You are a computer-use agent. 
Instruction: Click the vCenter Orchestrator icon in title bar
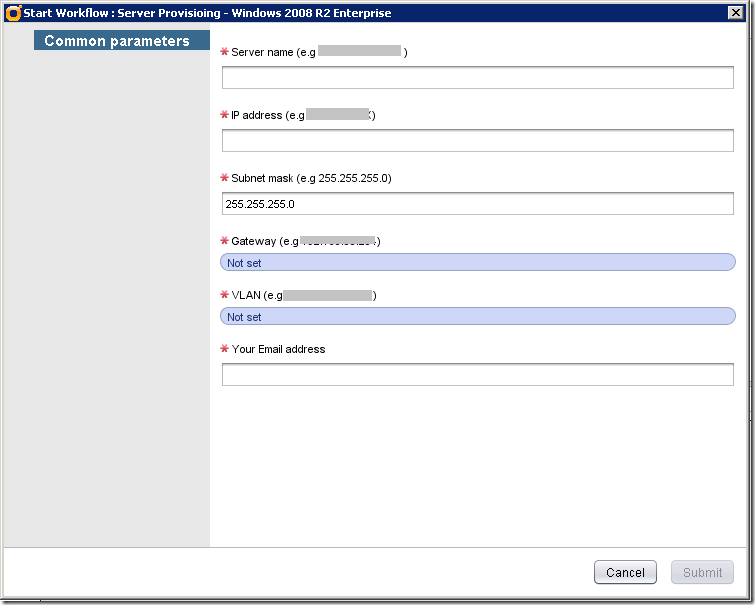coord(13,13)
